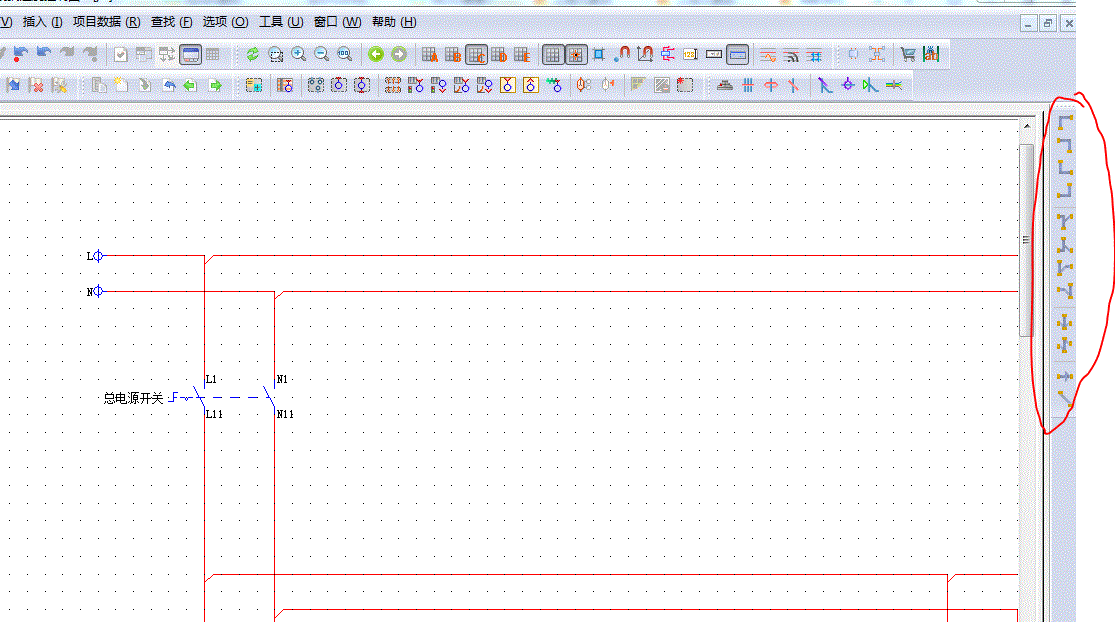1115x622 pixels.
Task: Click the green refresh/redraw icon
Action: (x=252, y=55)
